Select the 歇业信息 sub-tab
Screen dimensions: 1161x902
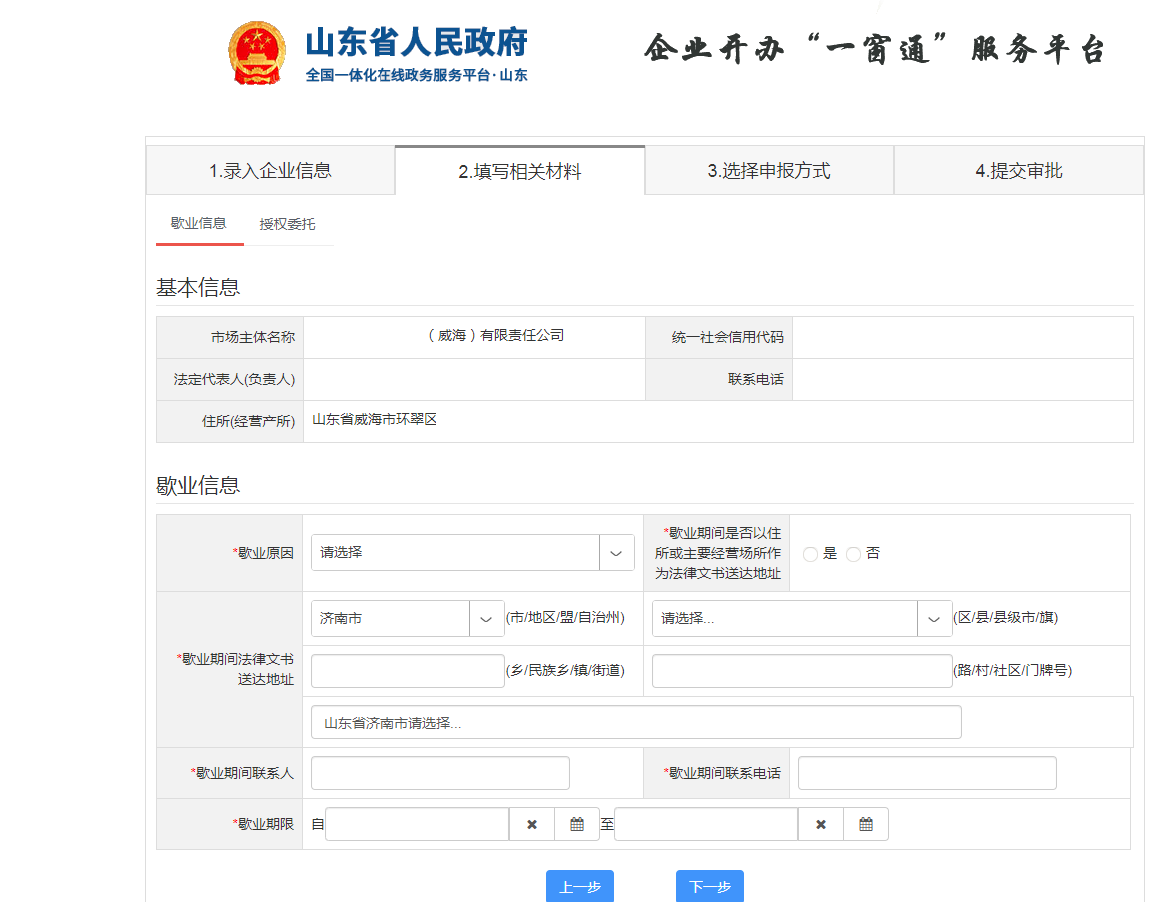click(x=199, y=224)
